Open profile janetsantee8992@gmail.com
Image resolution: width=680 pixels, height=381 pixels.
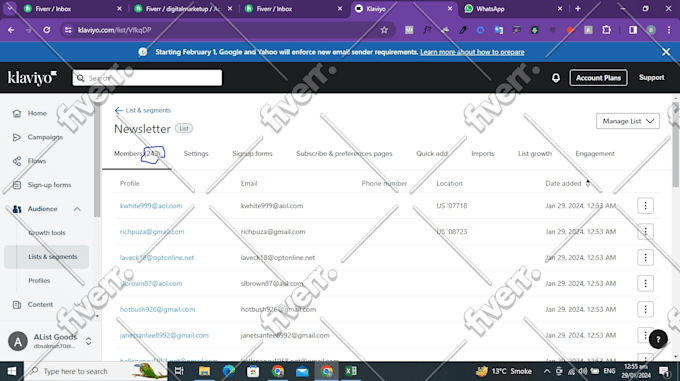(164, 335)
